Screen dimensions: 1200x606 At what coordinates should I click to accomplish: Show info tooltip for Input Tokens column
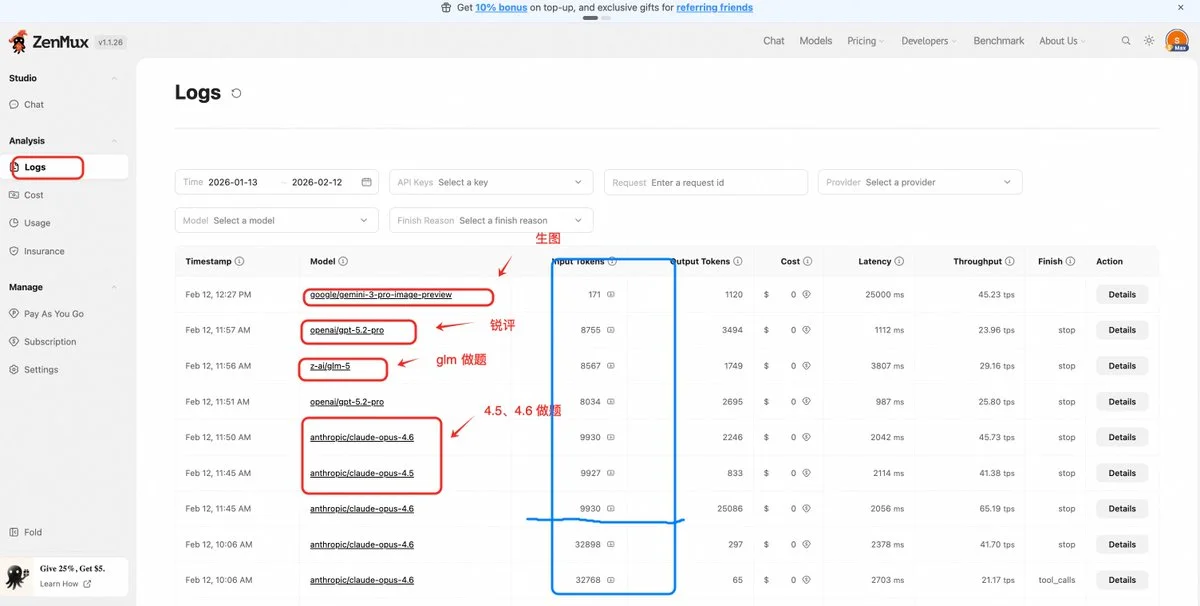tap(612, 262)
